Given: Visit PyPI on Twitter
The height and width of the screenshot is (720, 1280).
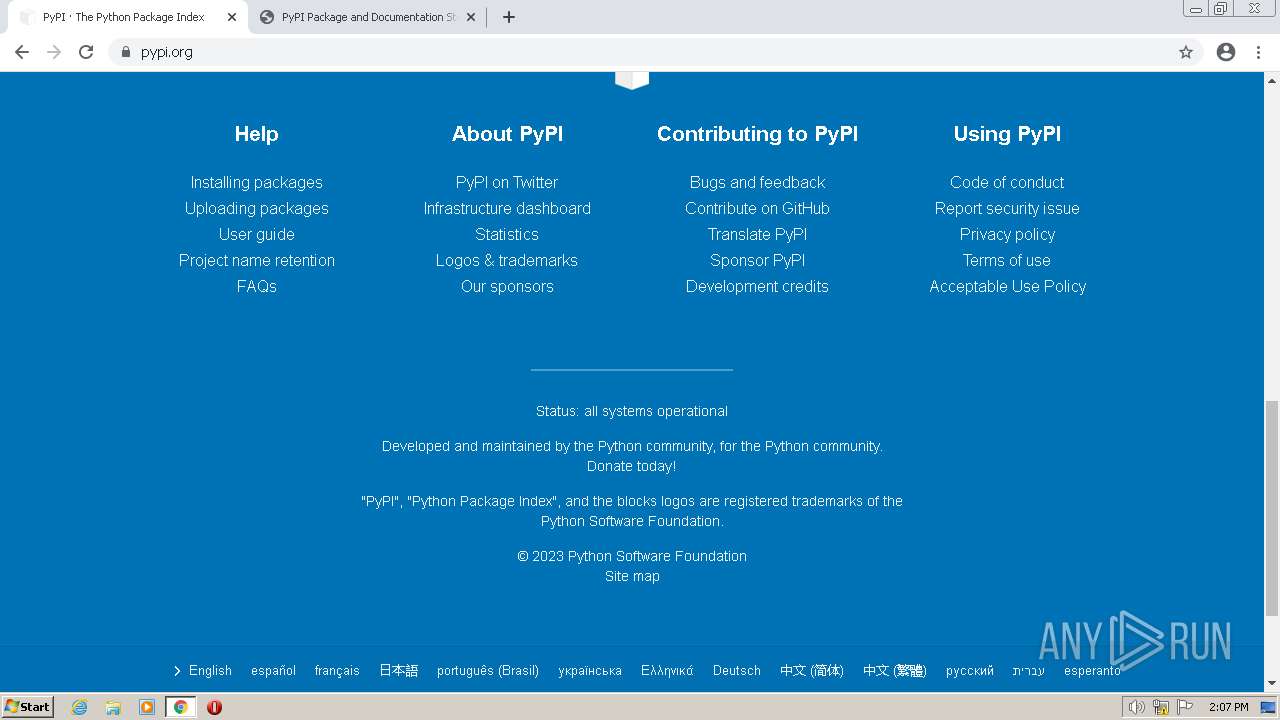Looking at the screenshot, I should tap(507, 182).
